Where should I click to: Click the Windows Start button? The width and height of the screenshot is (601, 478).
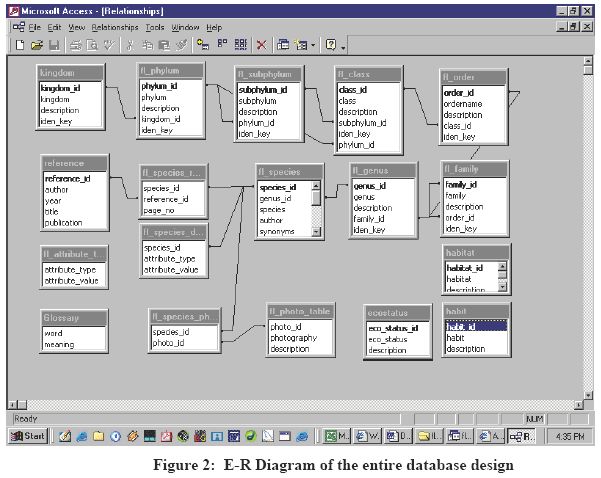(28, 436)
